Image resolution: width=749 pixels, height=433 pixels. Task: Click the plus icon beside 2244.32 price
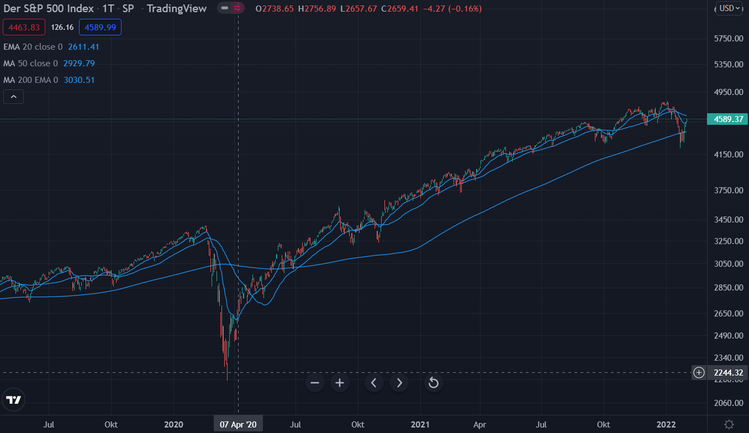698,373
